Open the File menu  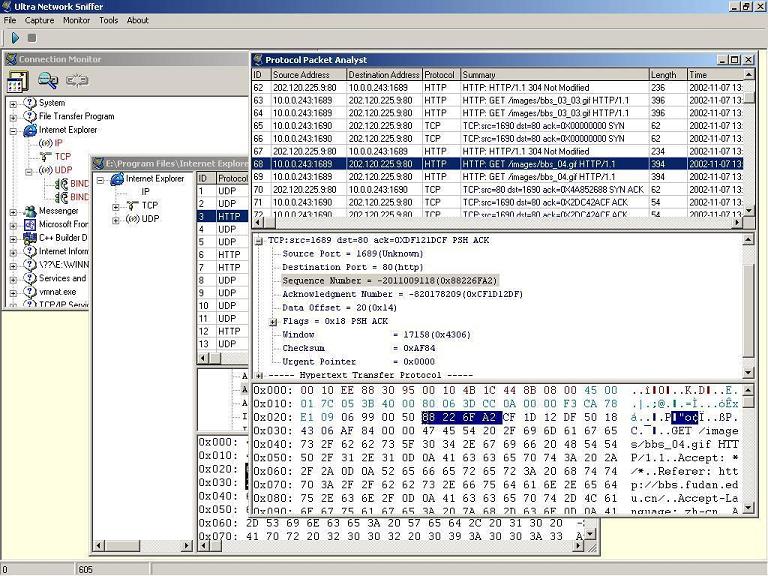pyautogui.click(x=10, y=20)
